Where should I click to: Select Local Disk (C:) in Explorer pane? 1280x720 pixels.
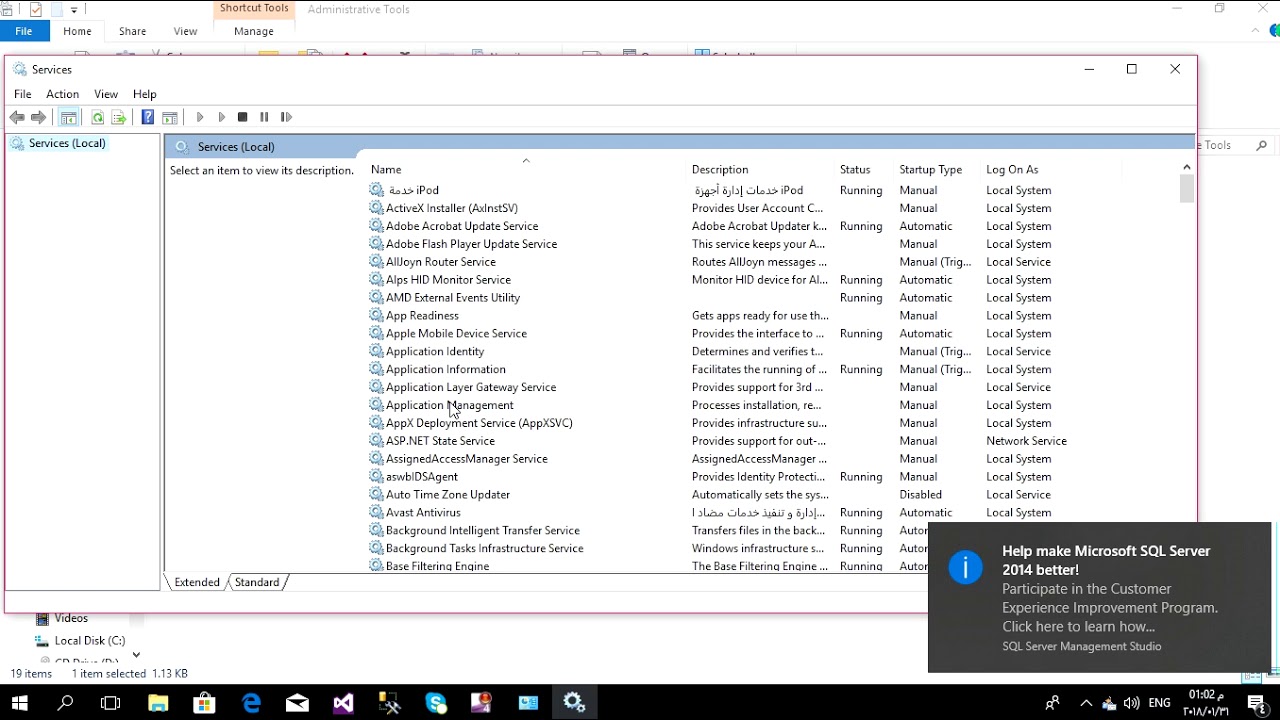[89, 641]
